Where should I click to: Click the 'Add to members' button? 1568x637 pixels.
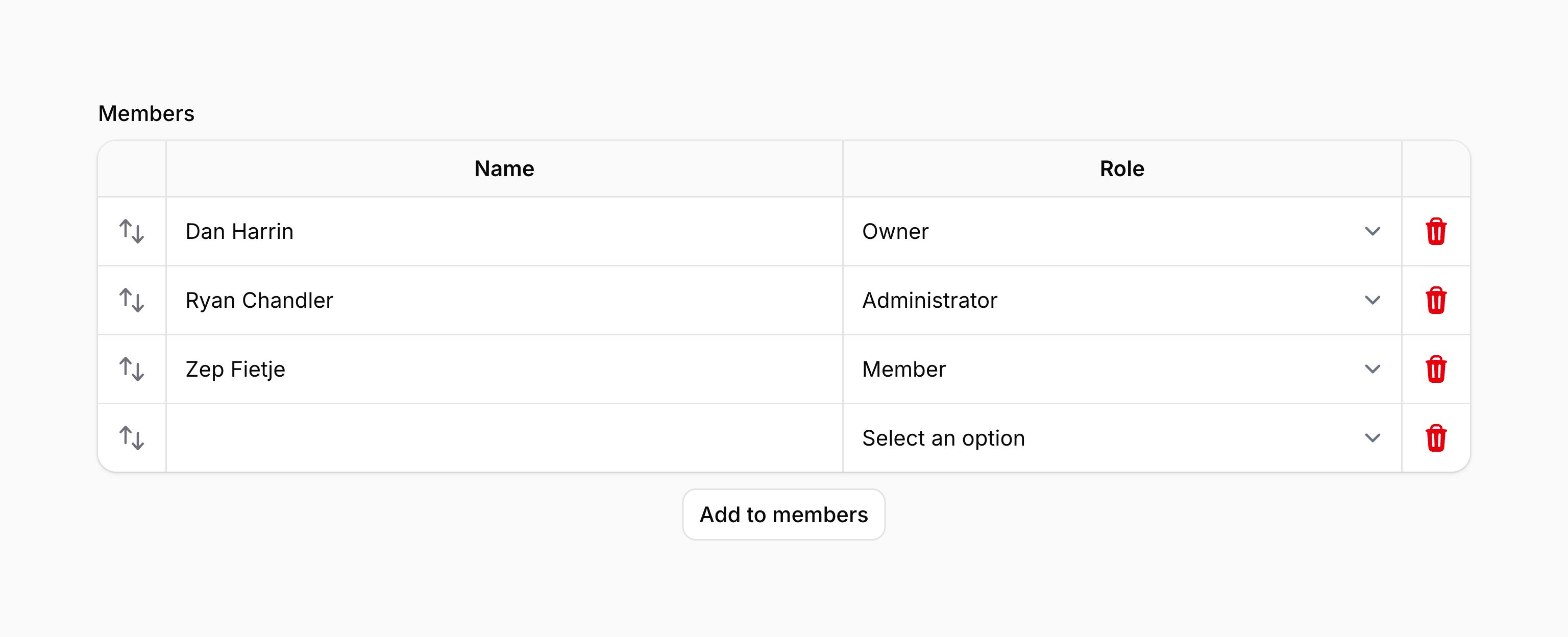click(x=783, y=514)
